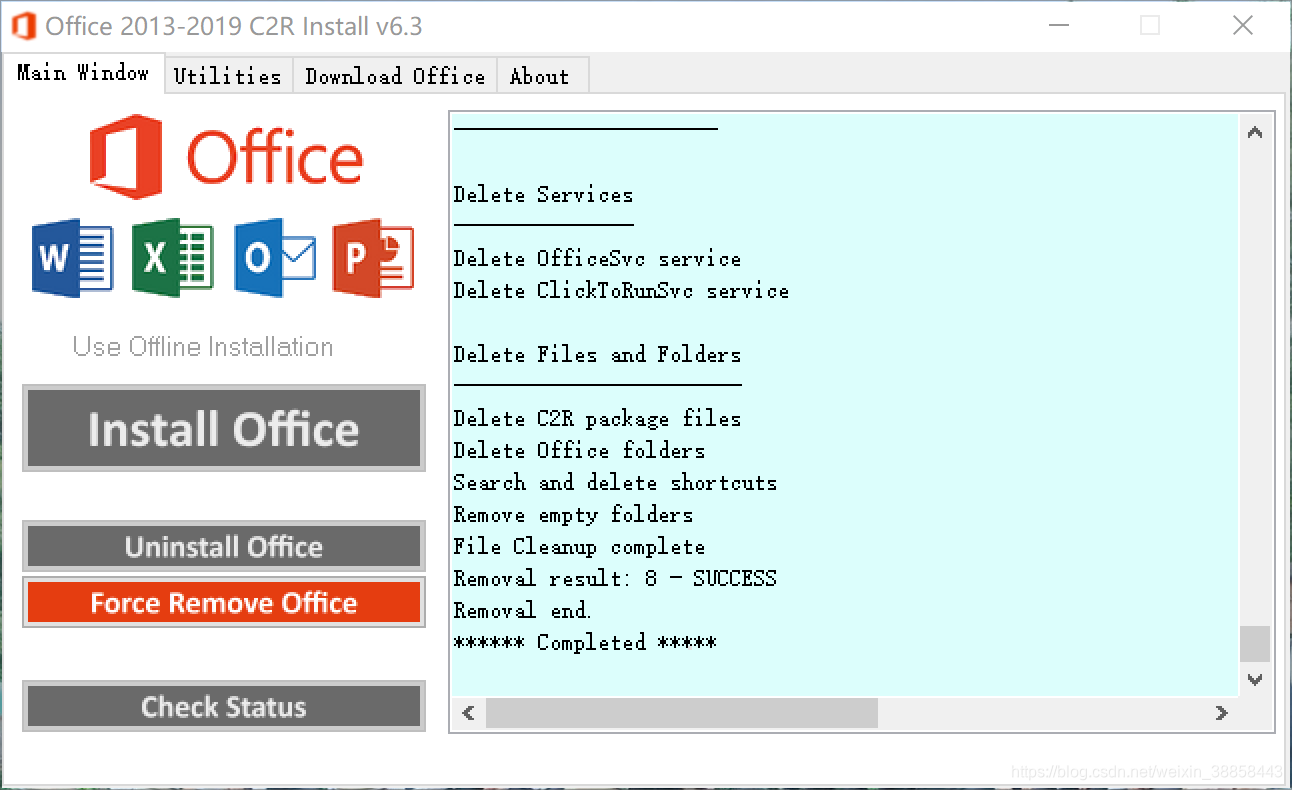This screenshot has height=790, width=1292.
Task: Click the large Office logo
Action: point(226,156)
